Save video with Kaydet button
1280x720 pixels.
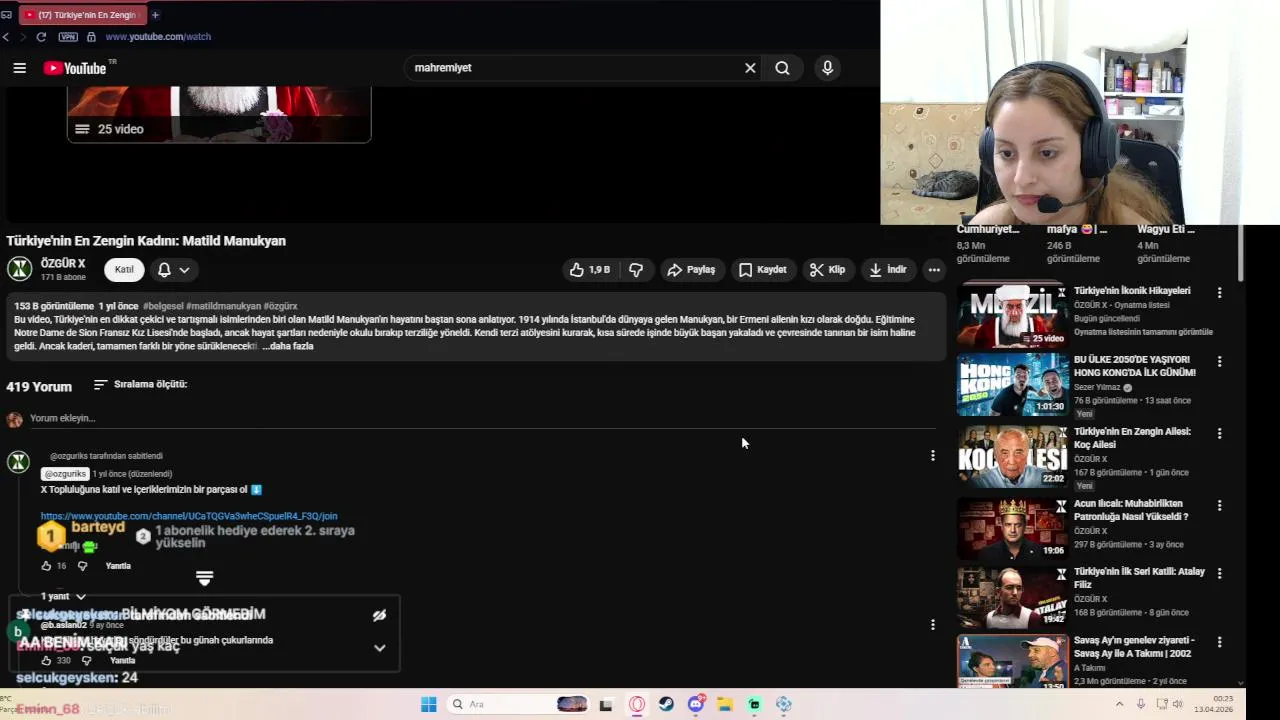762,270
